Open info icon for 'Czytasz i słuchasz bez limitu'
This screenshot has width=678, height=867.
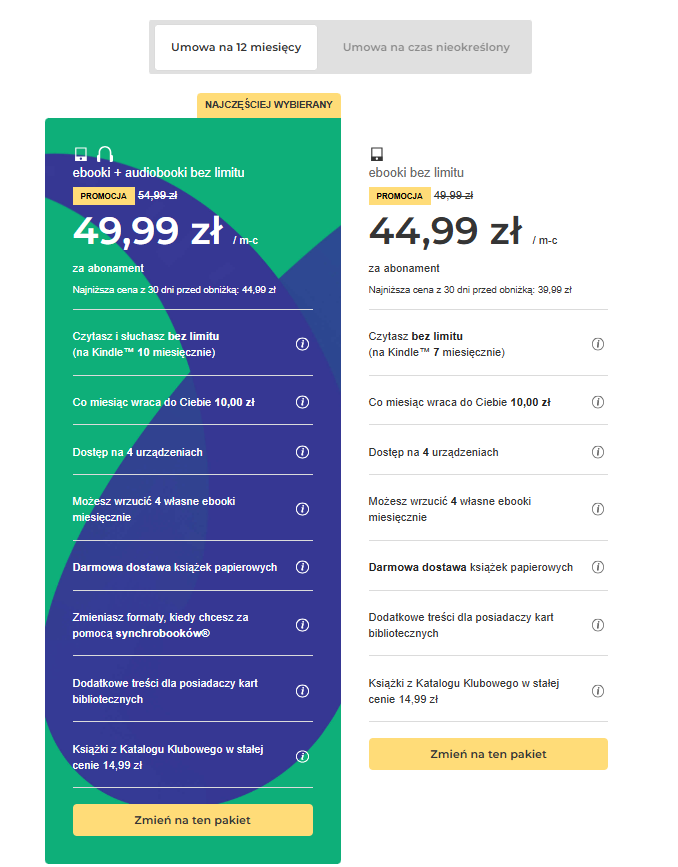(303, 344)
